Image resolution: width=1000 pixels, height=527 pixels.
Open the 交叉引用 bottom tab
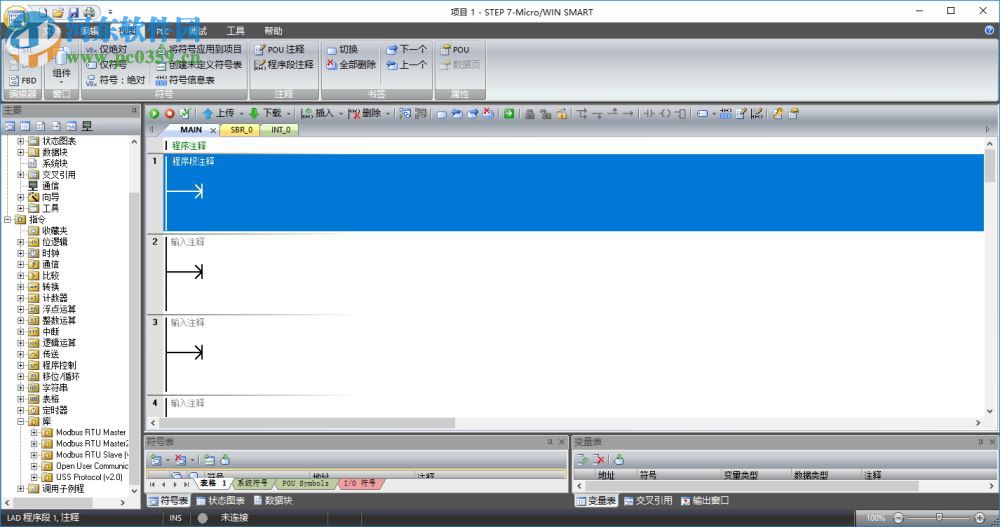pos(648,501)
